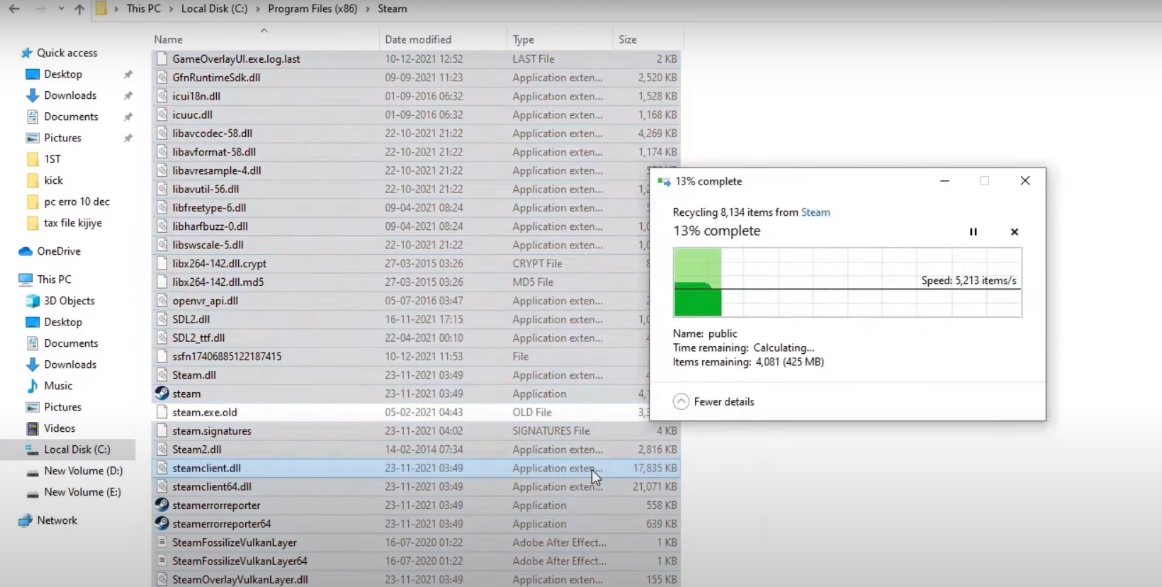Open Documents under This PC
Screen dimensions: 1162x587
(70, 343)
